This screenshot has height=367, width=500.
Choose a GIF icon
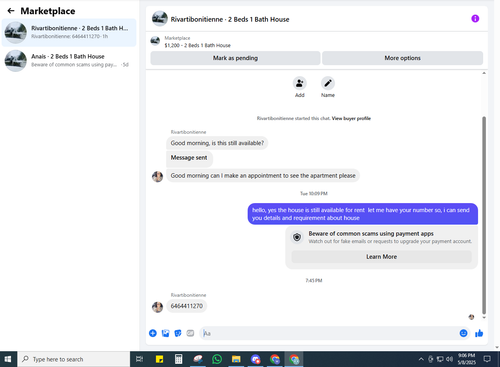[190, 333]
